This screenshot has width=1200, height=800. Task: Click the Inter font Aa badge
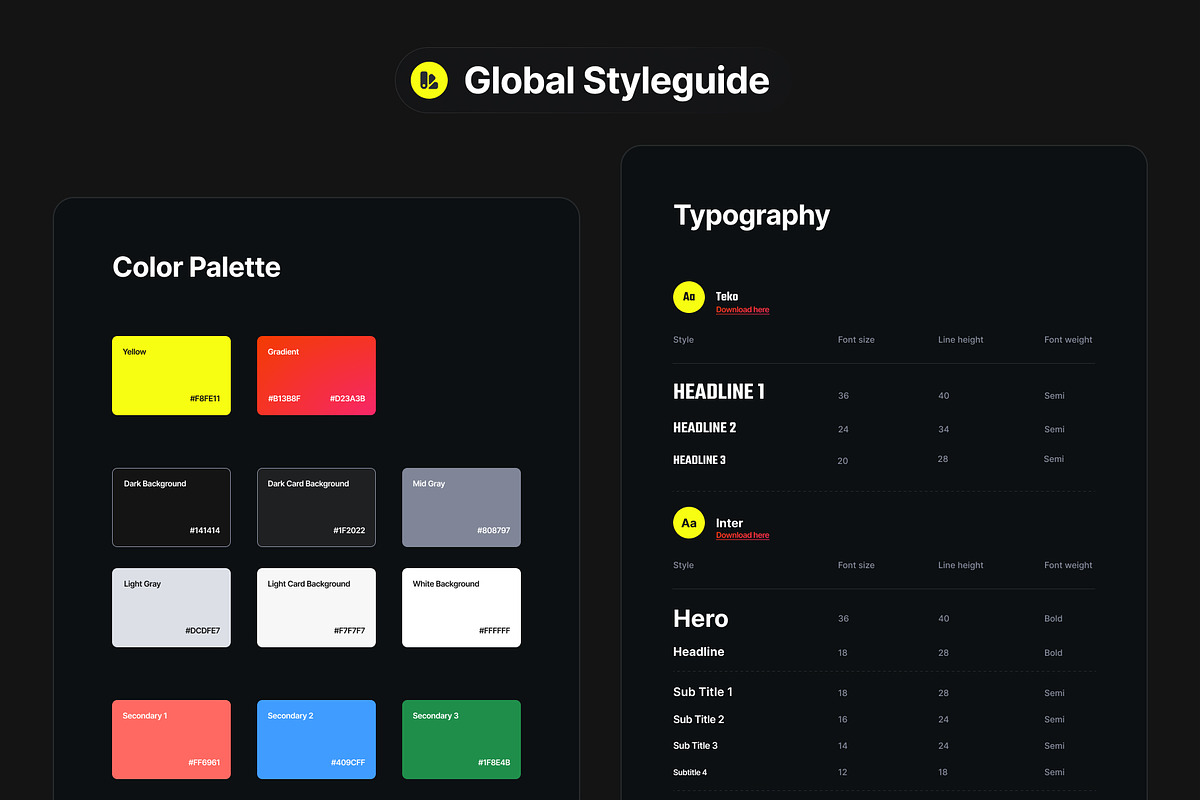point(689,523)
